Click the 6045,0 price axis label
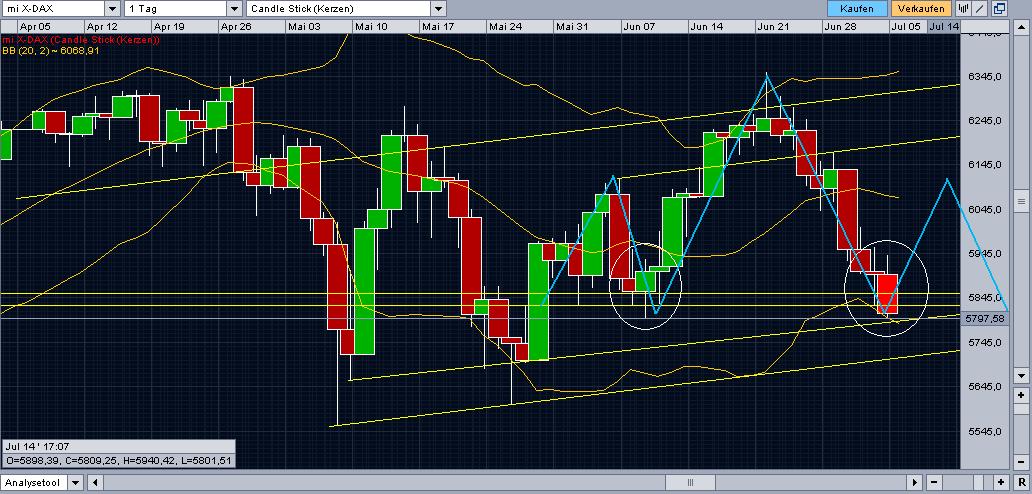Viewport: 1032px width, 494px height. pyautogui.click(x=985, y=209)
